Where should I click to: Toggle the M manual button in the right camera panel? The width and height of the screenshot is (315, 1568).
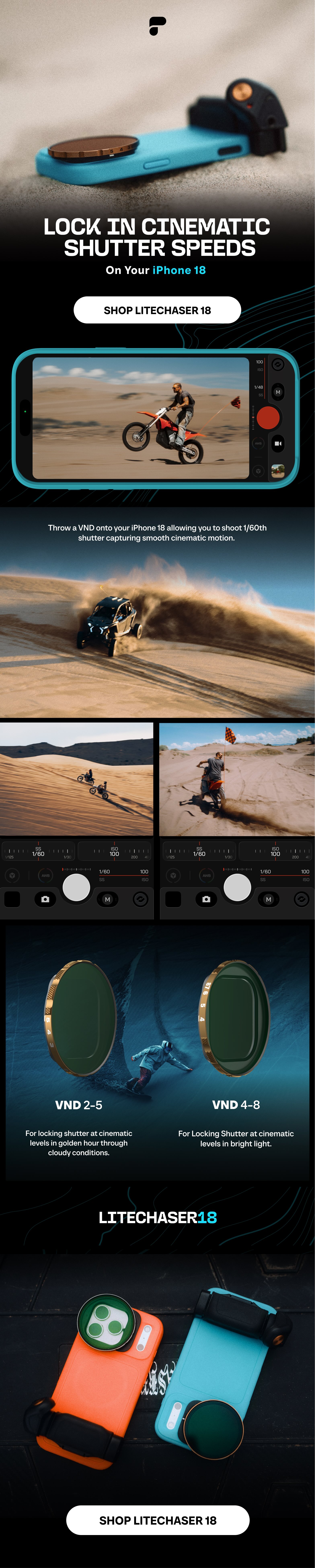click(x=269, y=899)
